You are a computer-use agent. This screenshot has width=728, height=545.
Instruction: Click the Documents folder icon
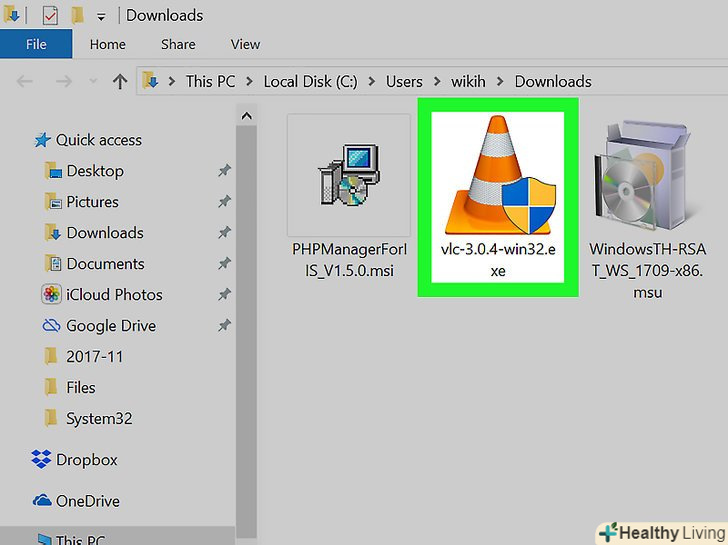coord(53,264)
